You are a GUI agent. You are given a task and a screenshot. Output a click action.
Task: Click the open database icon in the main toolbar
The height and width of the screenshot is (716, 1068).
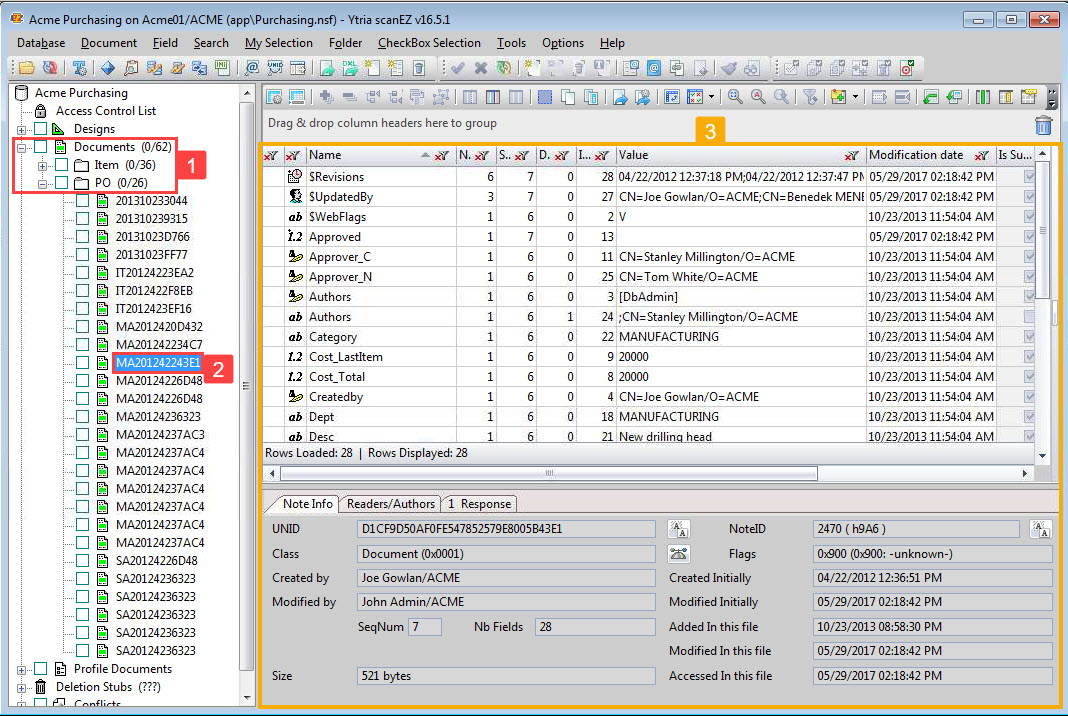[24, 68]
